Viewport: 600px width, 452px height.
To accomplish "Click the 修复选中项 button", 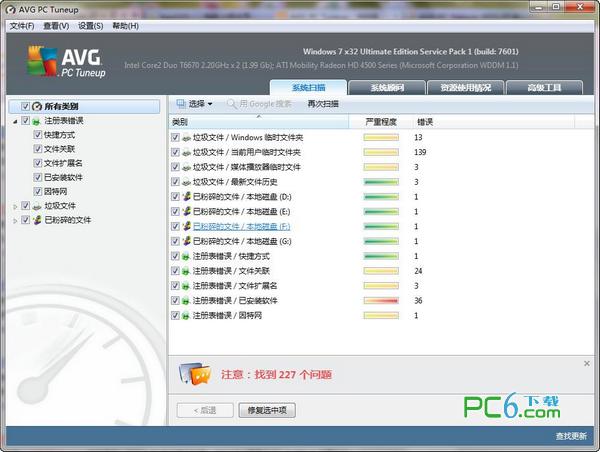I will pyautogui.click(x=267, y=410).
